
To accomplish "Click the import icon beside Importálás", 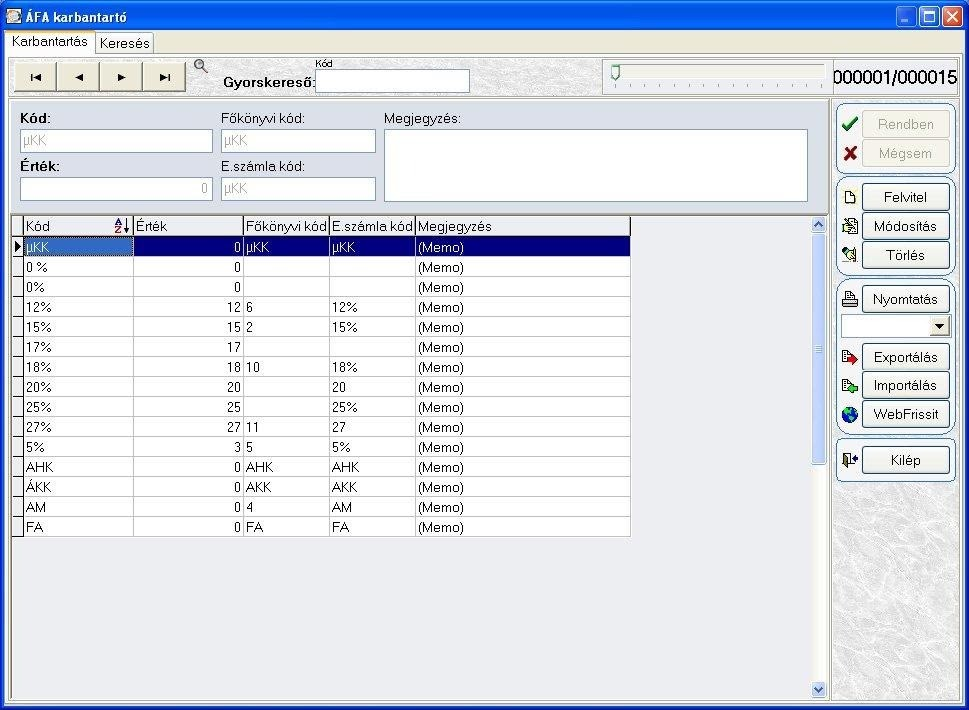I will click(x=850, y=386).
